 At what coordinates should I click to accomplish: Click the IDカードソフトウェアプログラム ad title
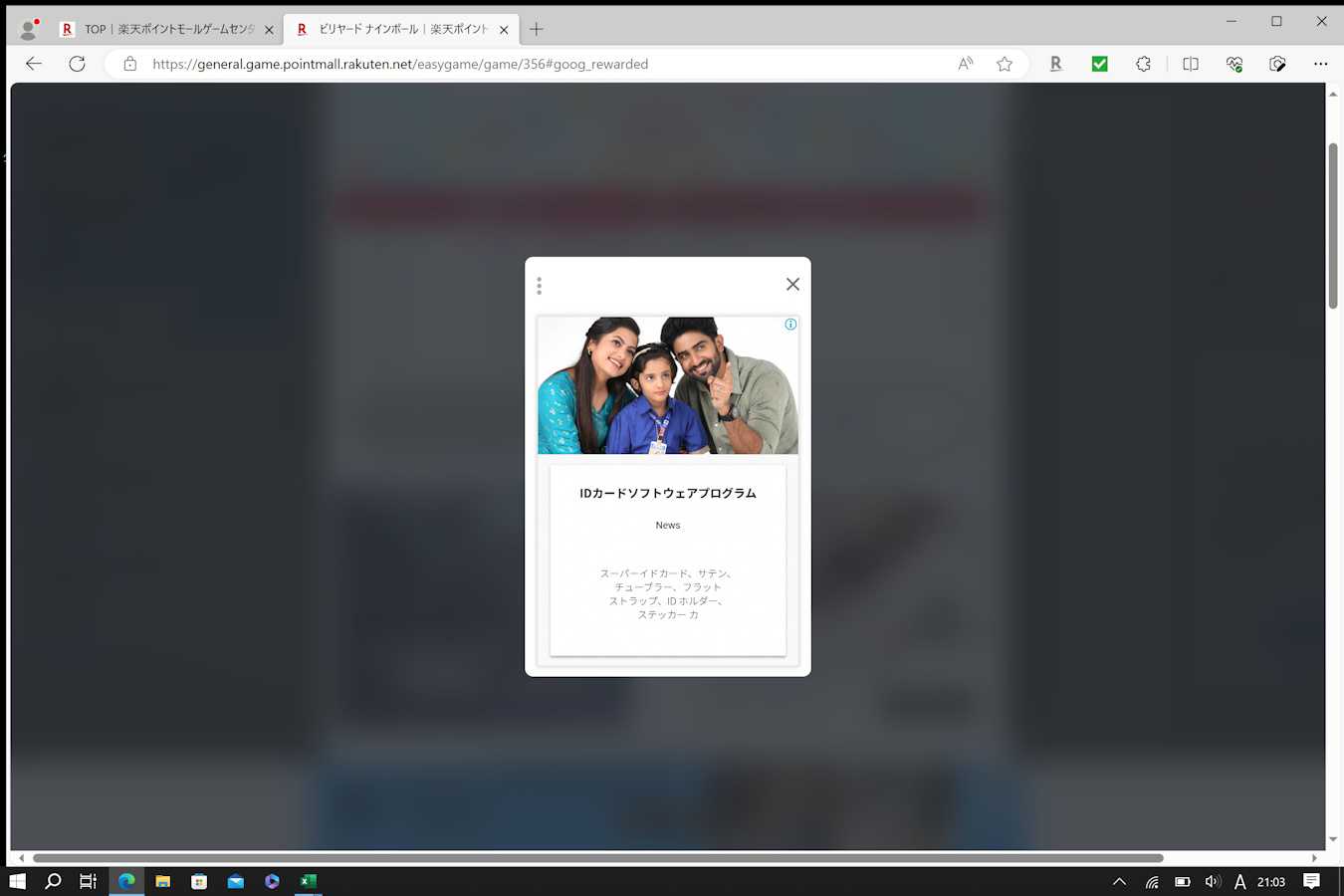pyautogui.click(x=668, y=493)
